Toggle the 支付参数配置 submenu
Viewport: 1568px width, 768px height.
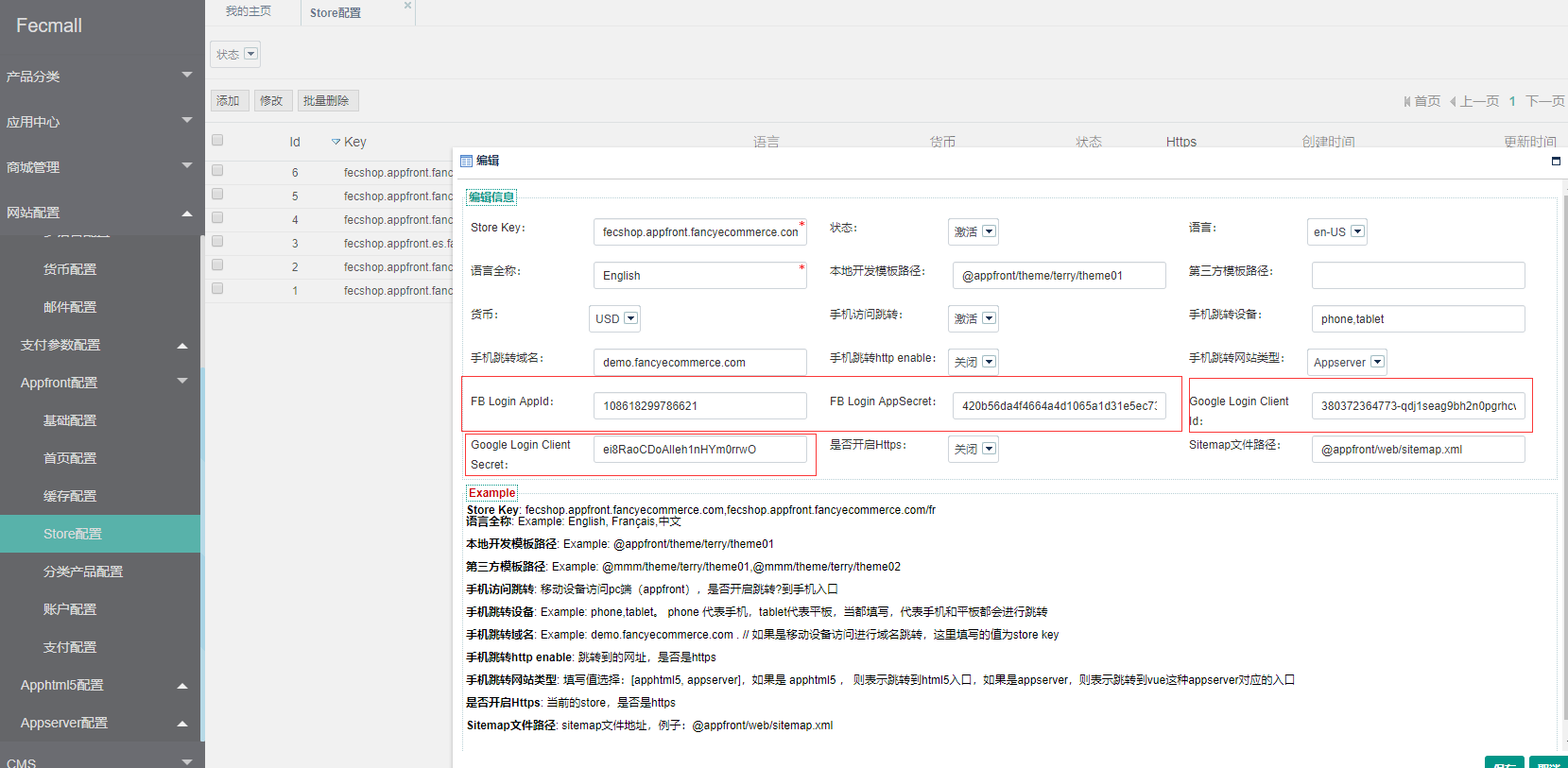coord(100,345)
